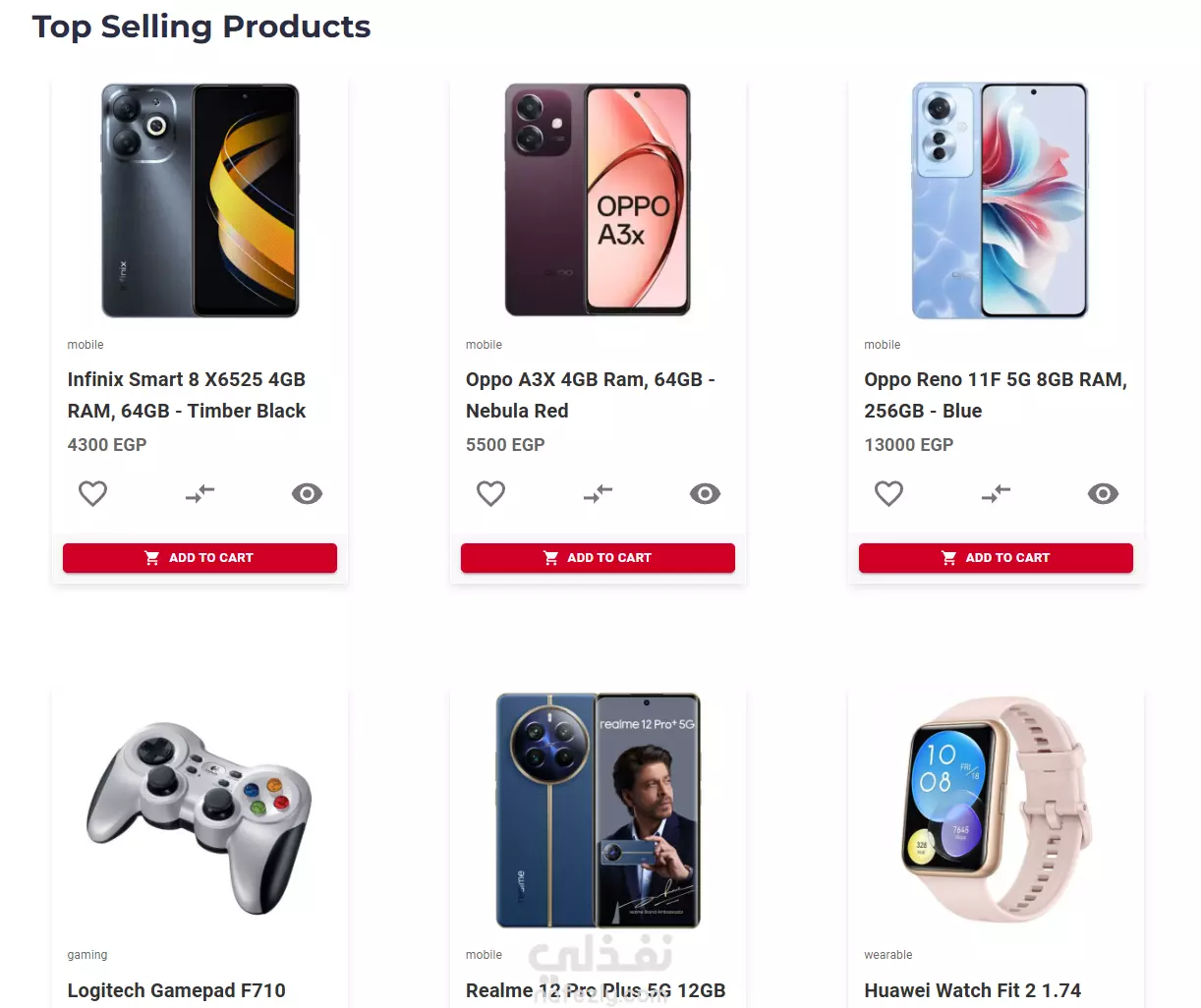Open Infinix Smart 8 X6525 product title
This screenshot has width=1201, height=1008.
click(x=187, y=395)
